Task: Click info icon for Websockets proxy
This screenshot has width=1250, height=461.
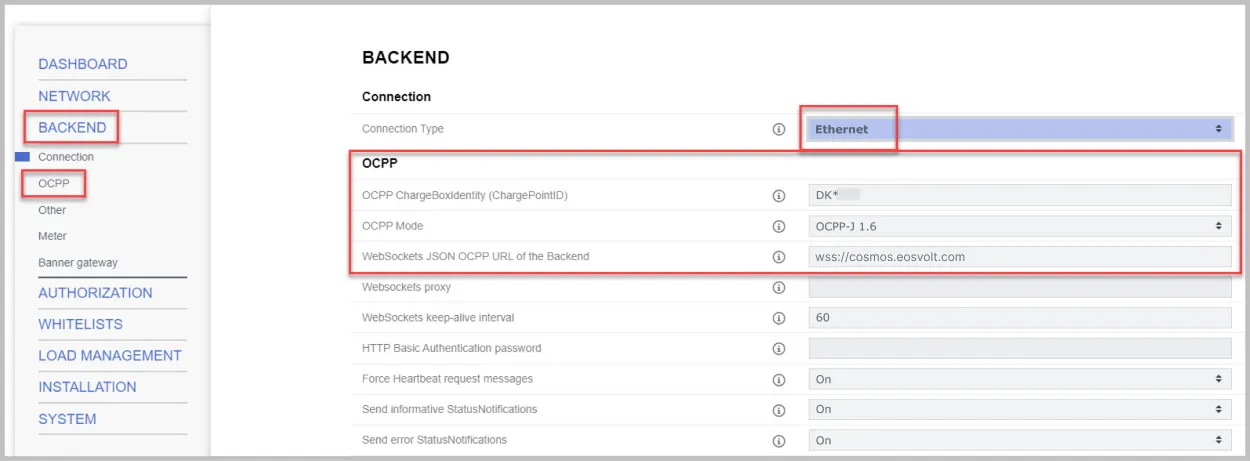Action: (x=779, y=288)
